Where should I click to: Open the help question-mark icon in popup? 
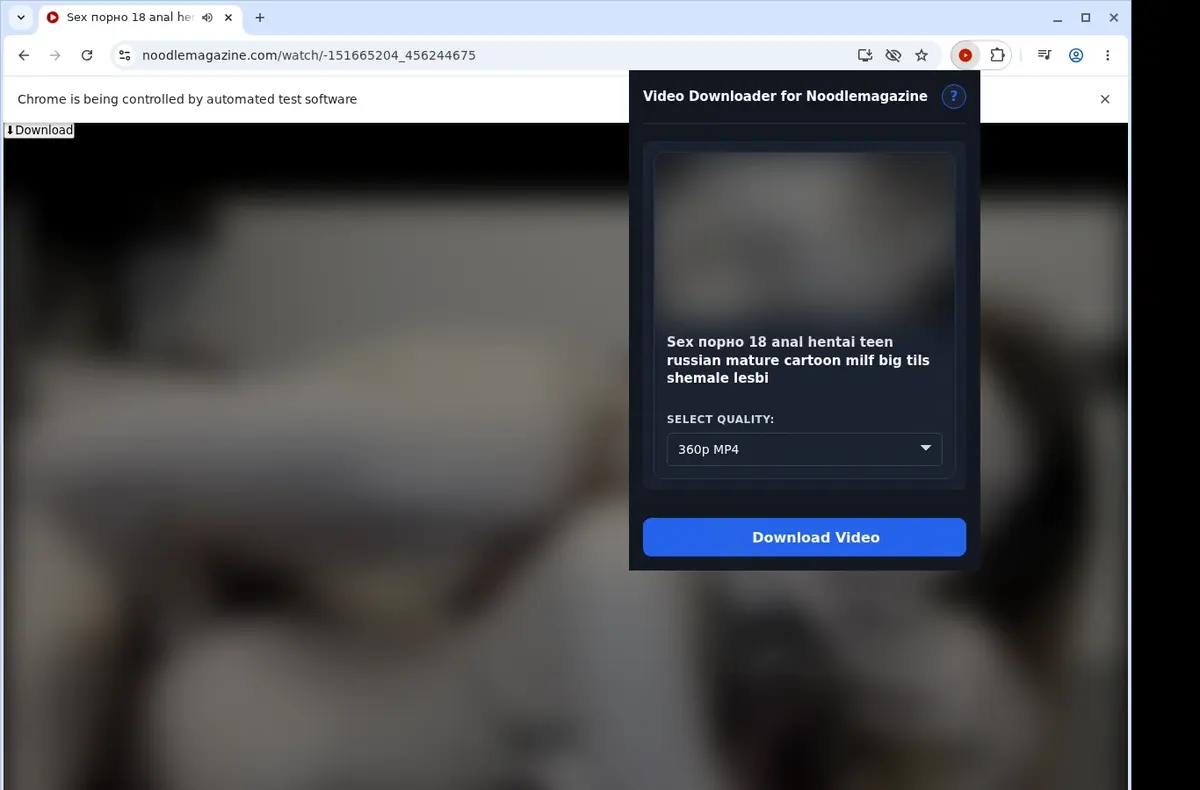point(954,96)
